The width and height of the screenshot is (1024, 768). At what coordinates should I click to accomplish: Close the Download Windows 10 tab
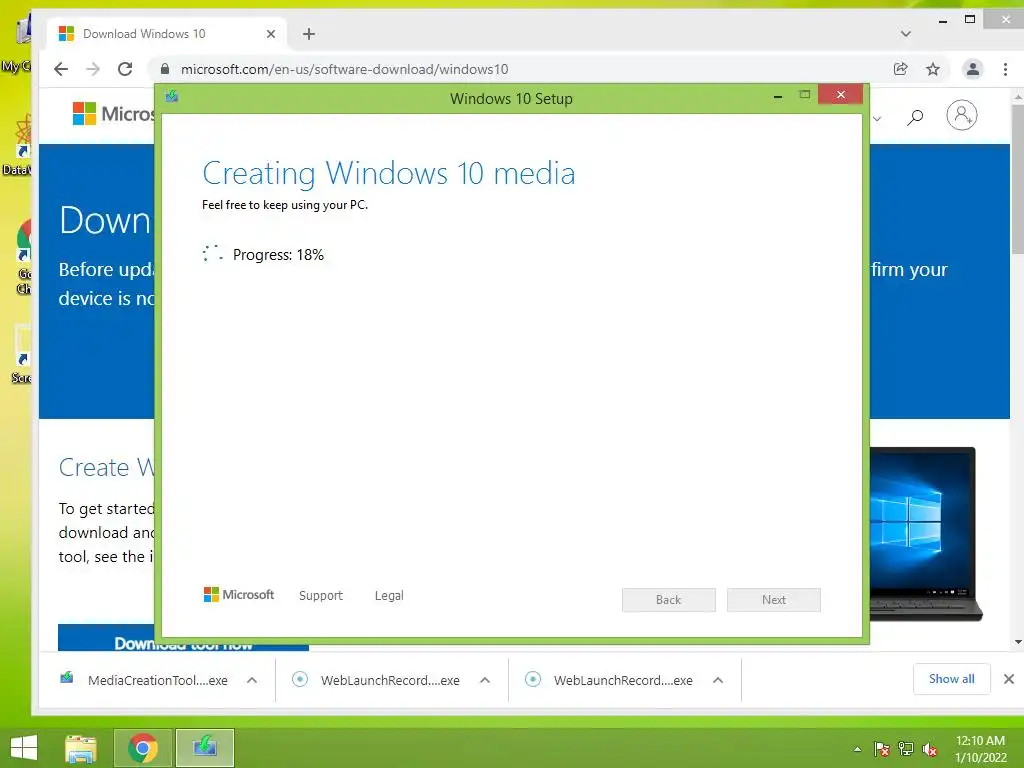click(271, 34)
